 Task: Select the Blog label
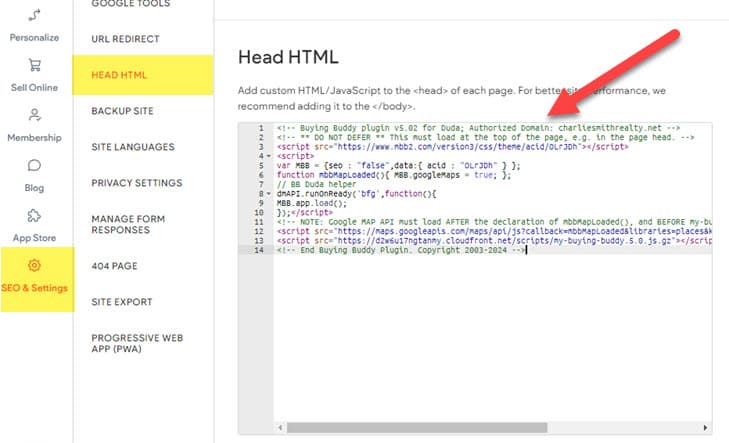point(34,188)
